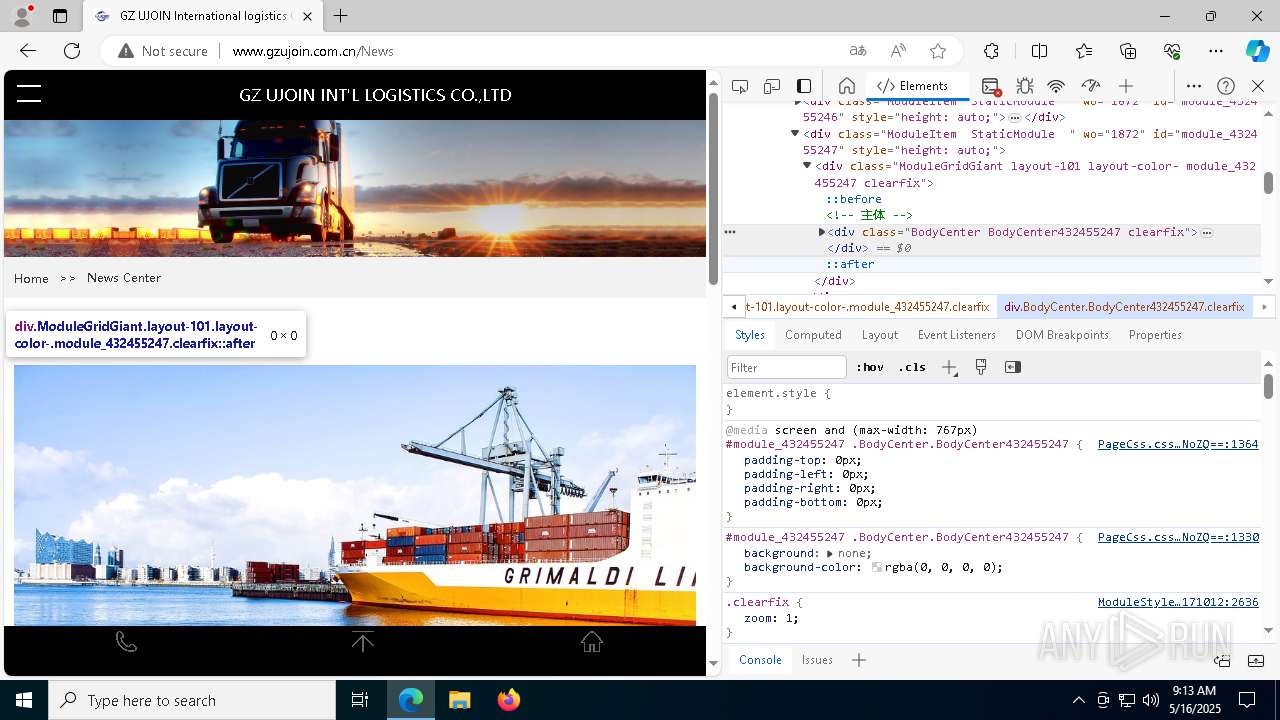
Task: Open the Sources bug icon tool
Action: point(1025,86)
